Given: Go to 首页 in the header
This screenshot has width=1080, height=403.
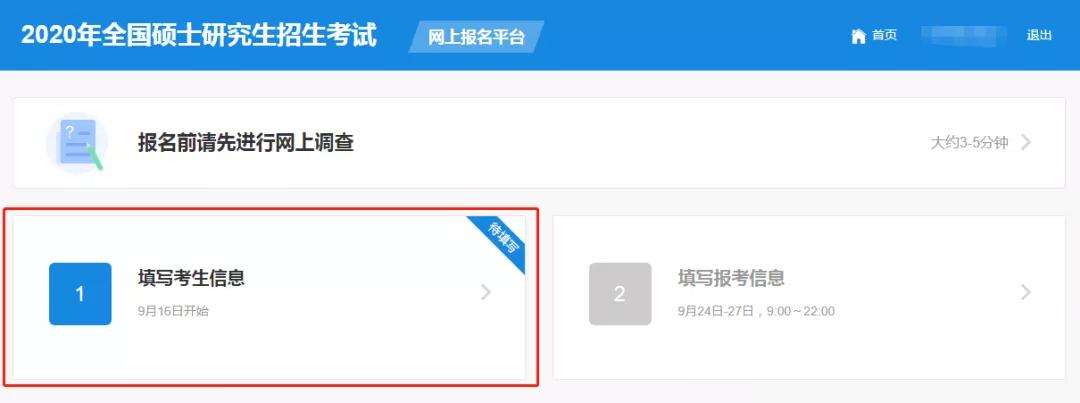Looking at the screenshot, I should (884, 36).
